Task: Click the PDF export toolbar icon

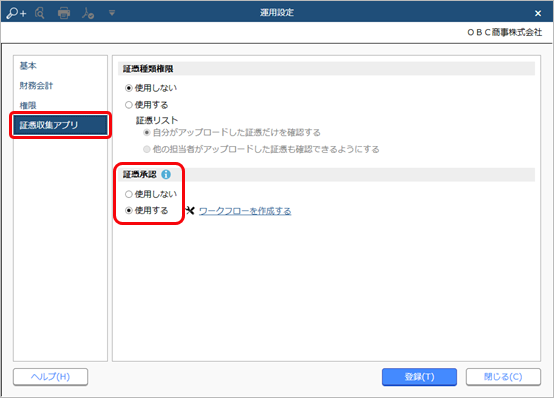Action: tap(88, 13)
